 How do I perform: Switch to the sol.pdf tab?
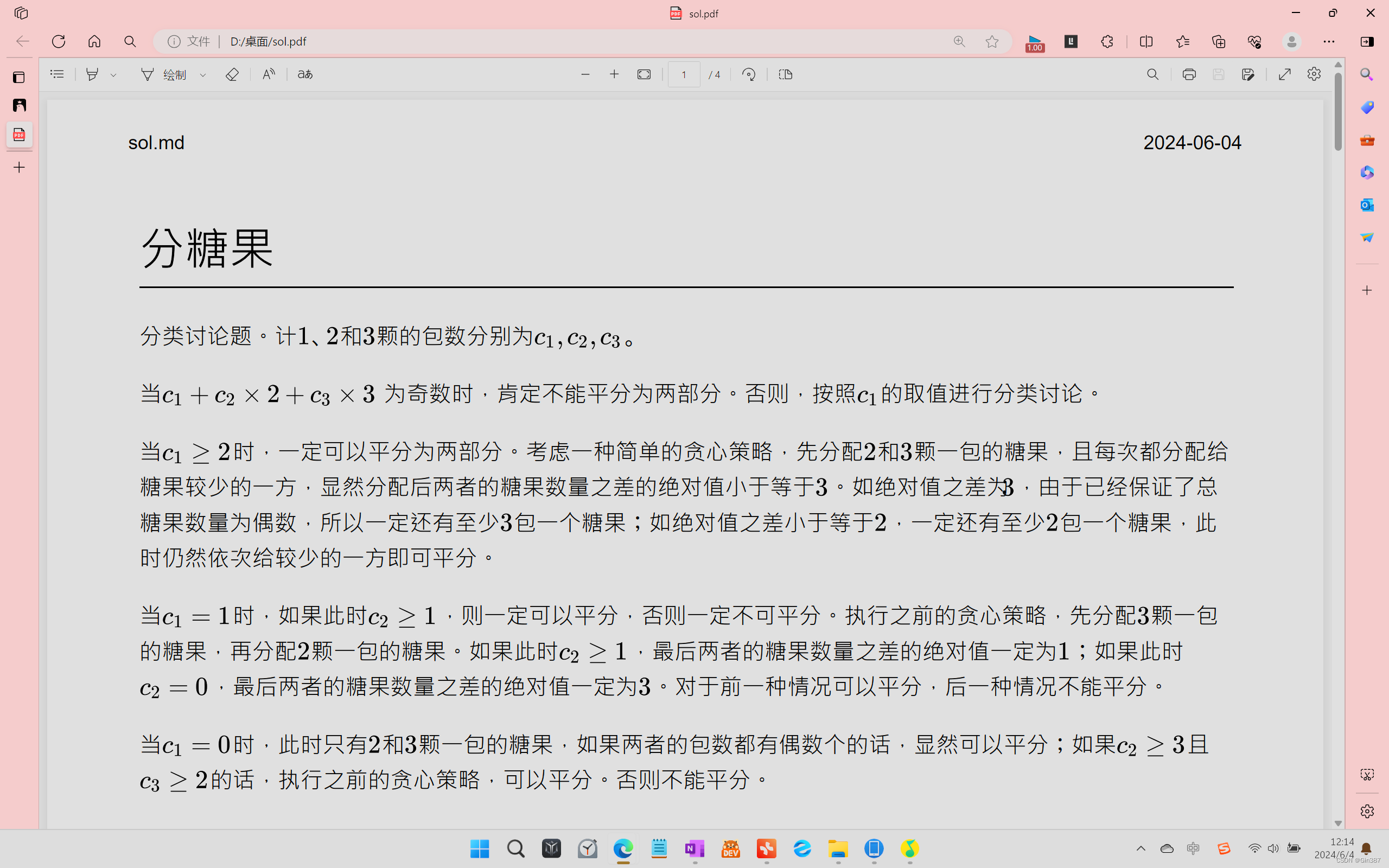click(x=694, y=12)
